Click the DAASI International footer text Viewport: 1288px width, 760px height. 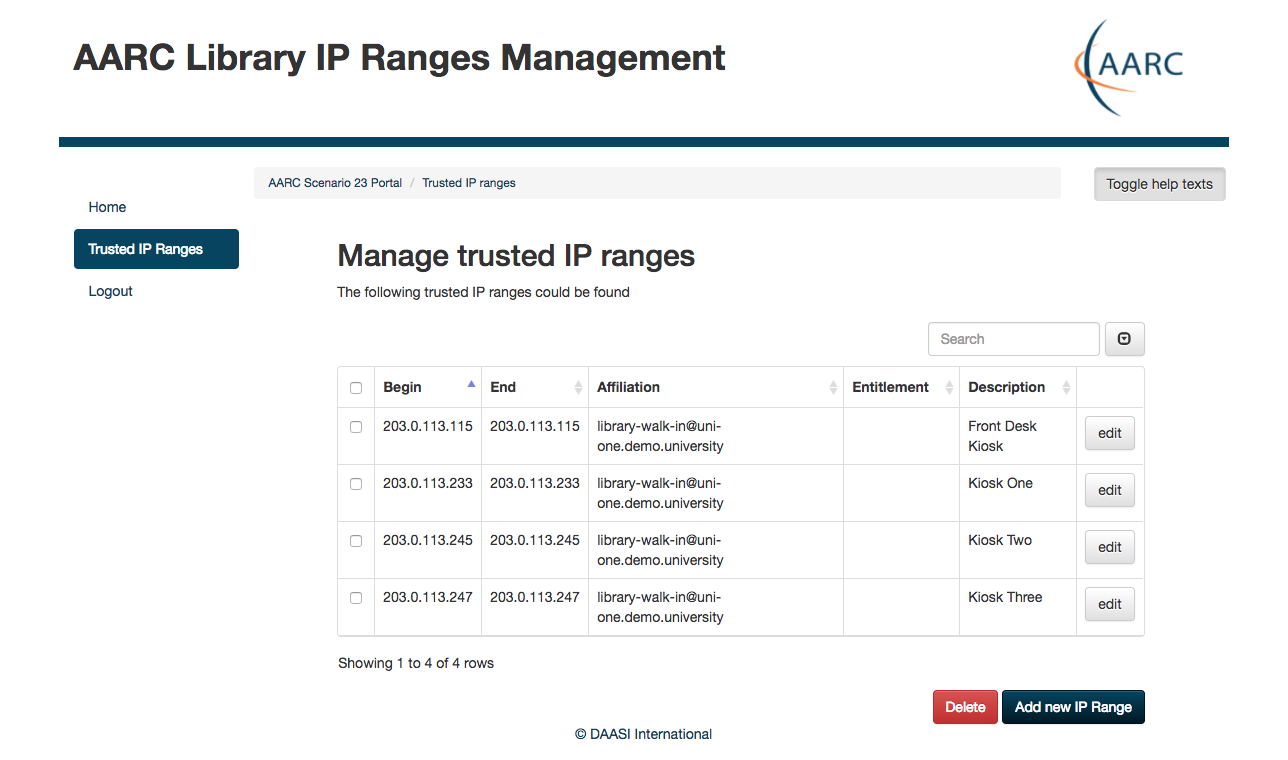643,734
